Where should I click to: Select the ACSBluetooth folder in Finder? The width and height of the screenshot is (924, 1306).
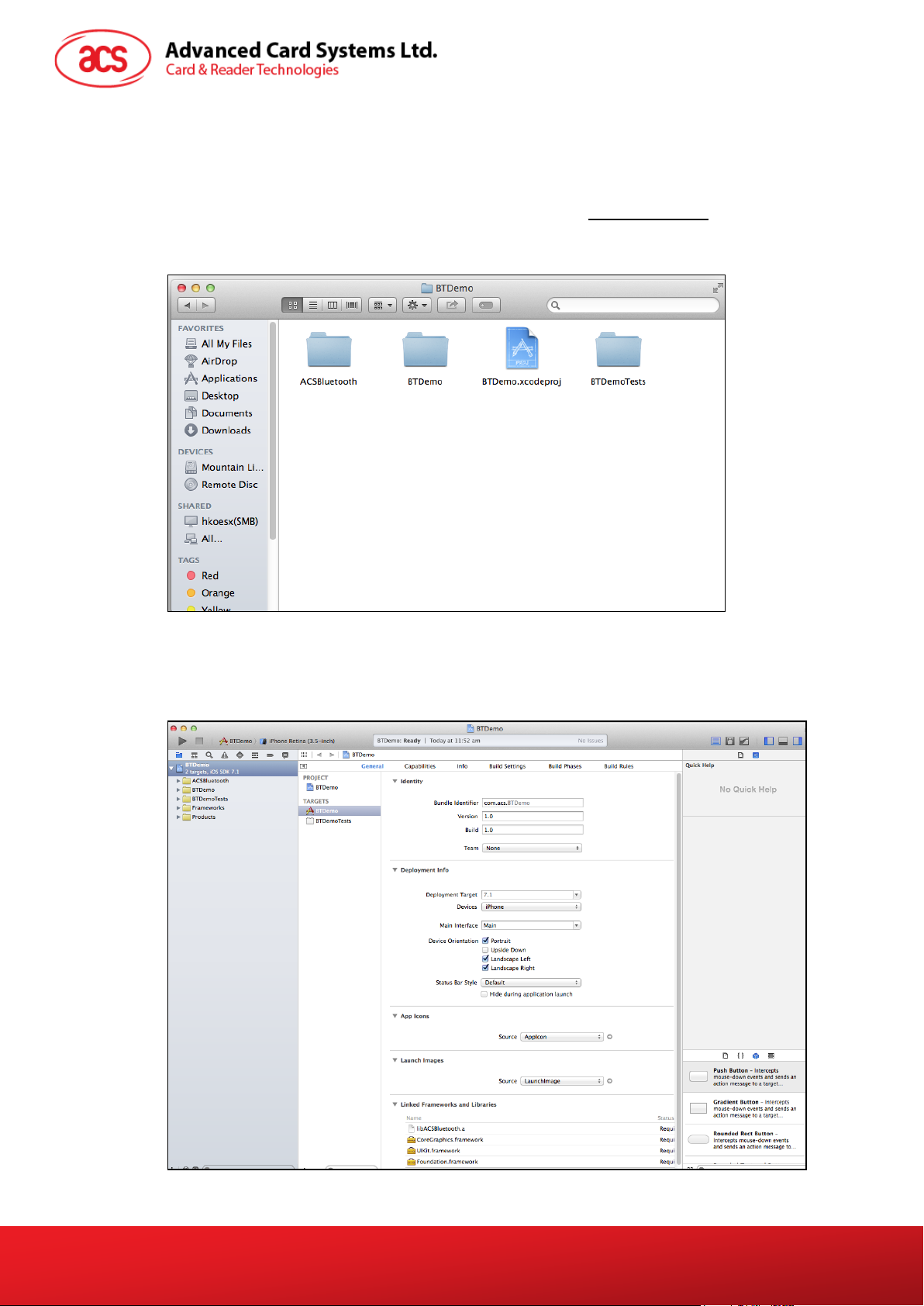coord(329,358)
